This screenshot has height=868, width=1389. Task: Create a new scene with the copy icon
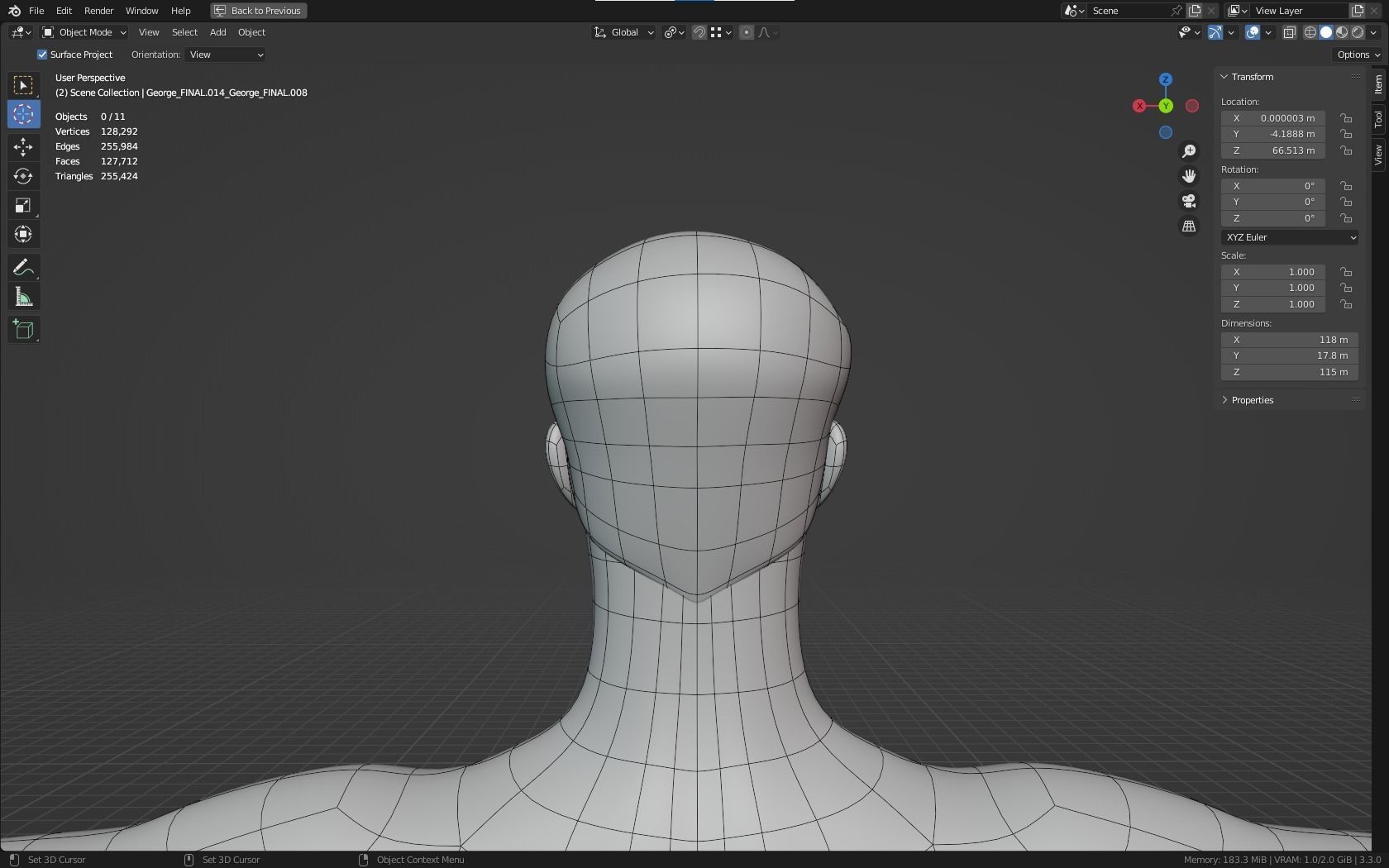(x=1195, y=11)
